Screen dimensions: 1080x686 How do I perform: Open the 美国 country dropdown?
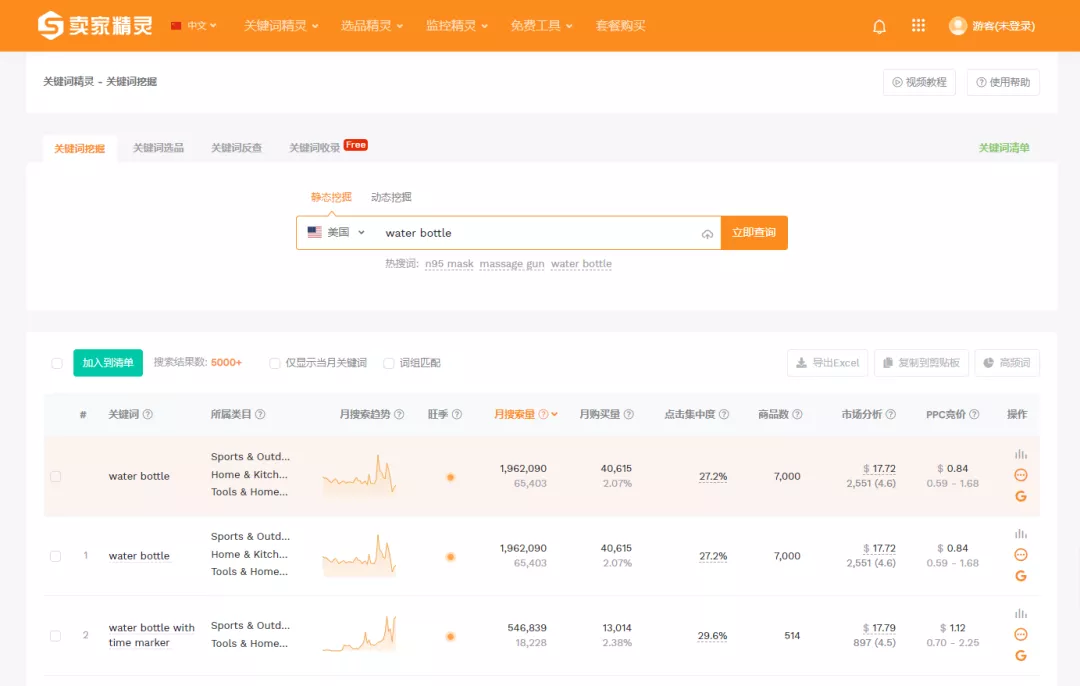337,233
